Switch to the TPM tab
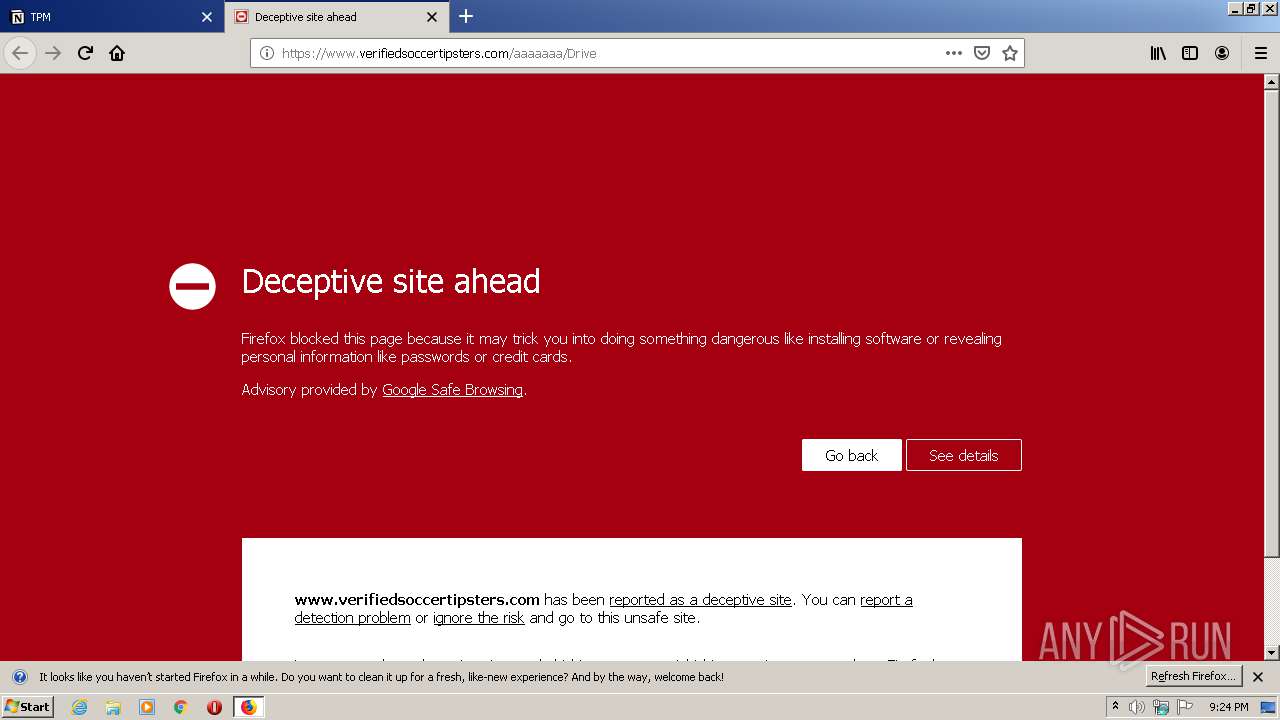This screenshot has height=720, width=1280. tap(112, 17)
